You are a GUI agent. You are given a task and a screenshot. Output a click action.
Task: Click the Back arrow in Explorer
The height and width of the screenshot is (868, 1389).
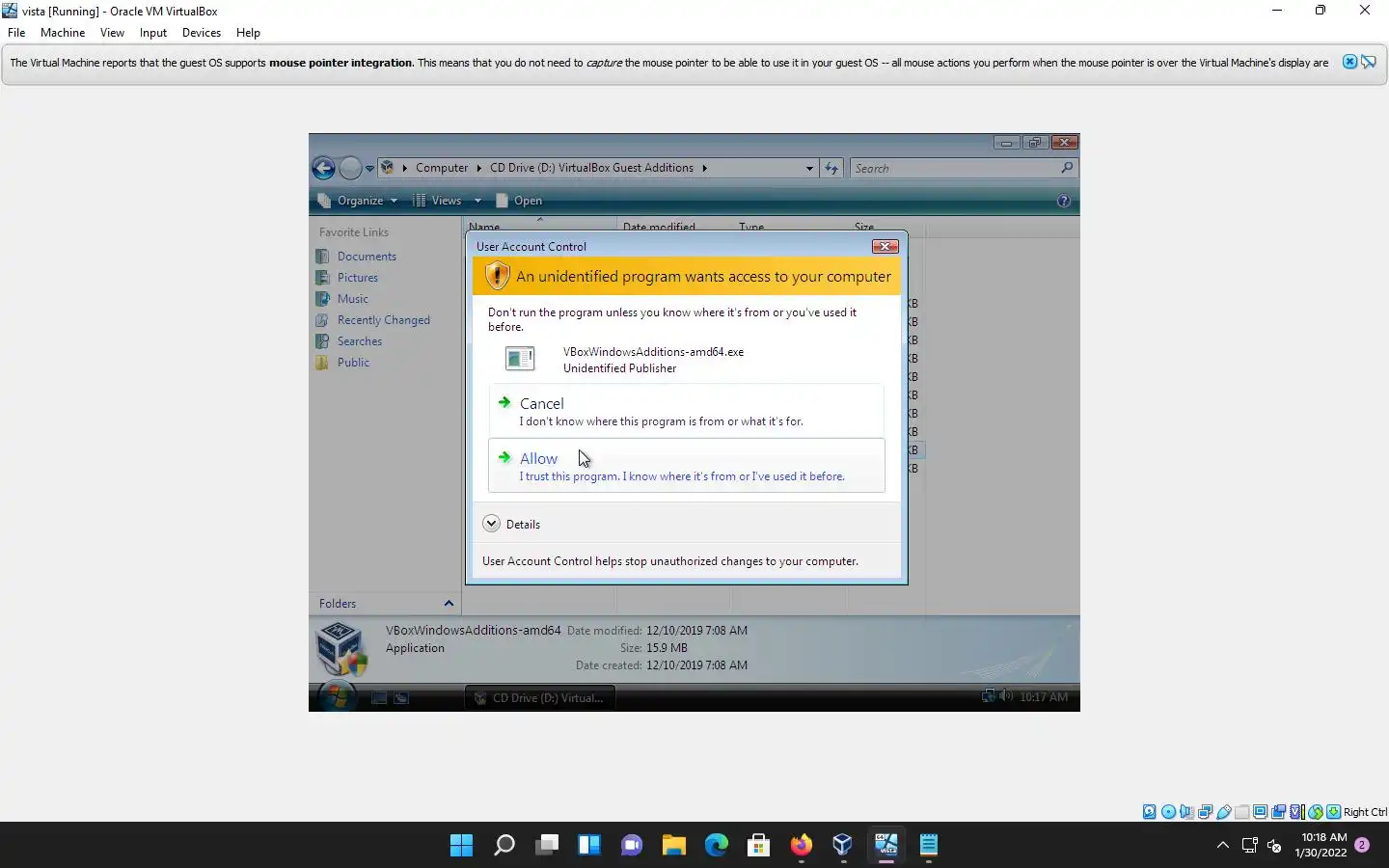pyautogui.click(x=324, y=168)
